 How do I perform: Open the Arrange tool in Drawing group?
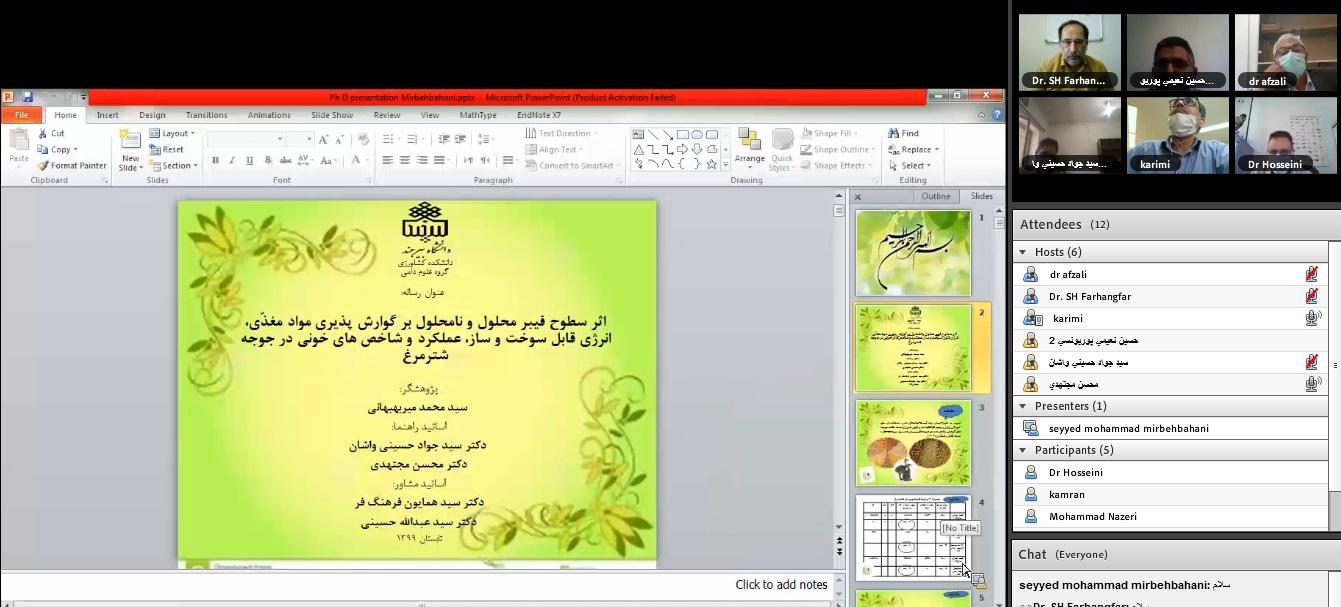[x=749, y=148]
